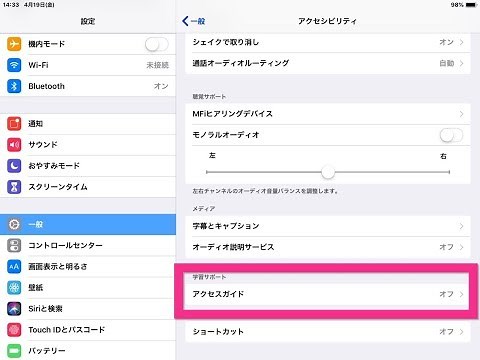480x360 pixels.
Task: Toggle モノラルオーディオ switch
Action: pos(451,135)
